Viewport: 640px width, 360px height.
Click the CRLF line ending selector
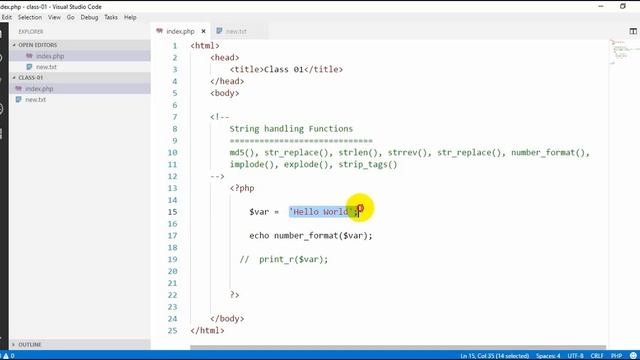(597, 356)
